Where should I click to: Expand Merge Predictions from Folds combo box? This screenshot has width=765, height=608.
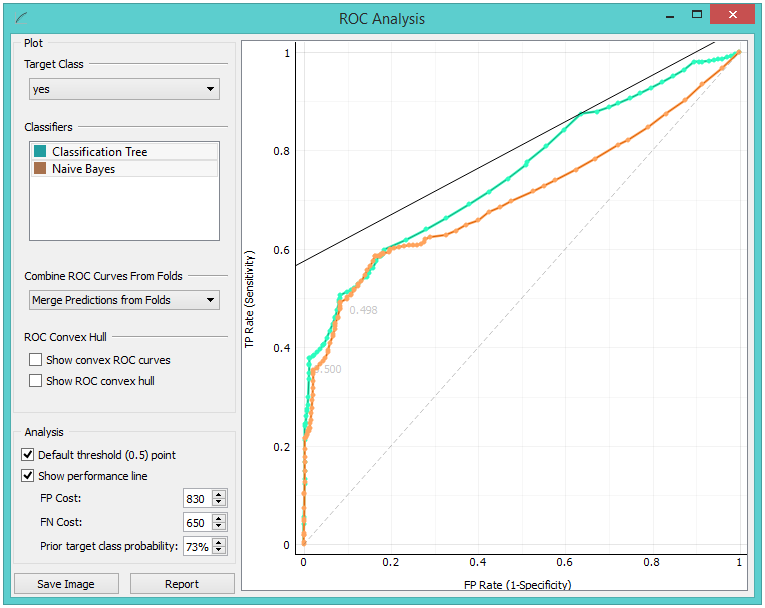point(124,300)
